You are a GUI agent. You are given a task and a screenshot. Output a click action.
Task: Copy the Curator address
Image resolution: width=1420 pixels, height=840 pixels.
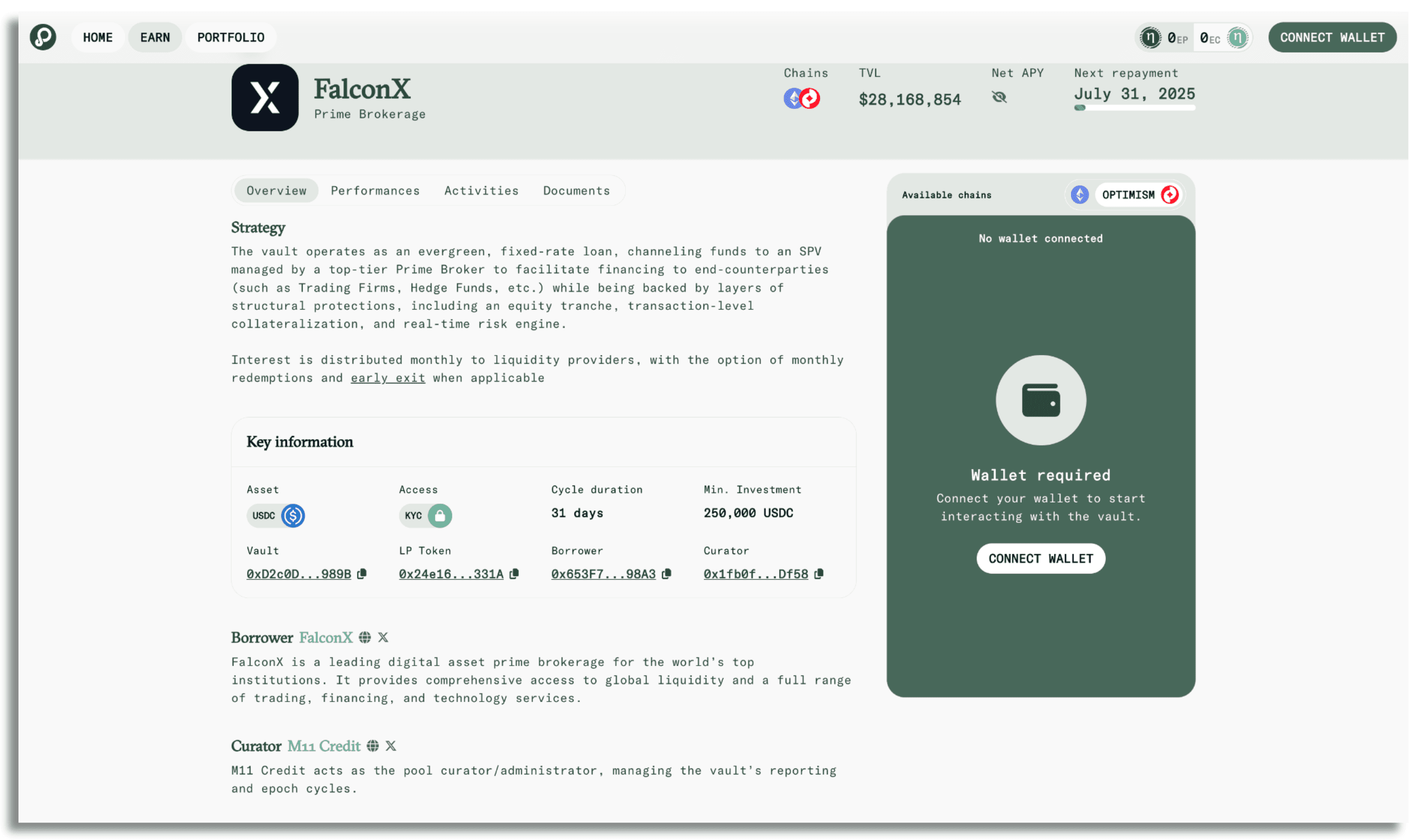pyautogui.click(x=819, y=574)
